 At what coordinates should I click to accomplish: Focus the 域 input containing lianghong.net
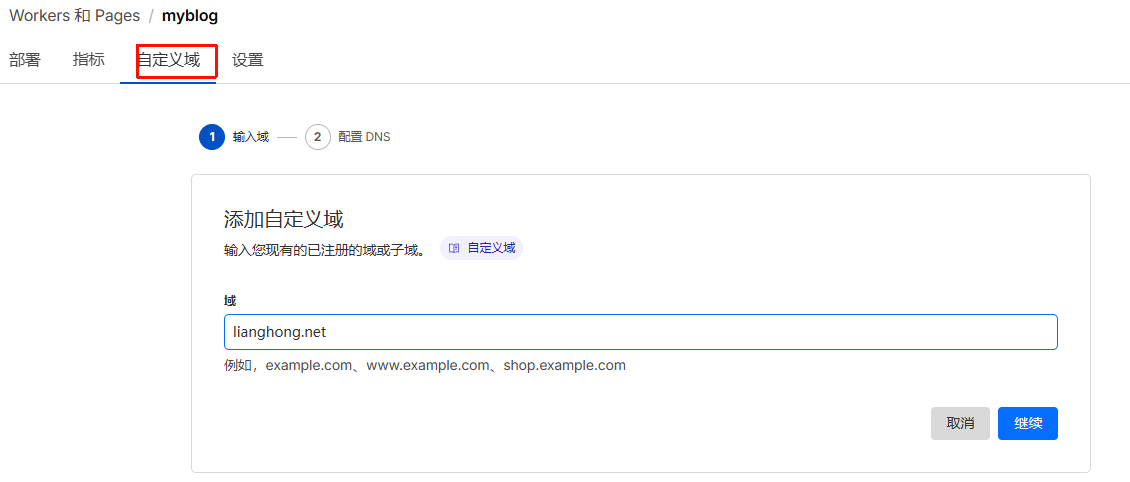[640, 333]
